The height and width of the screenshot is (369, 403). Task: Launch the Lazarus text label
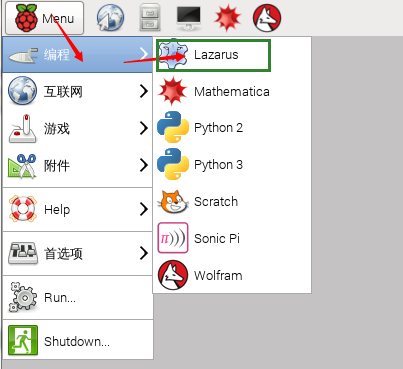click(216, 55)
